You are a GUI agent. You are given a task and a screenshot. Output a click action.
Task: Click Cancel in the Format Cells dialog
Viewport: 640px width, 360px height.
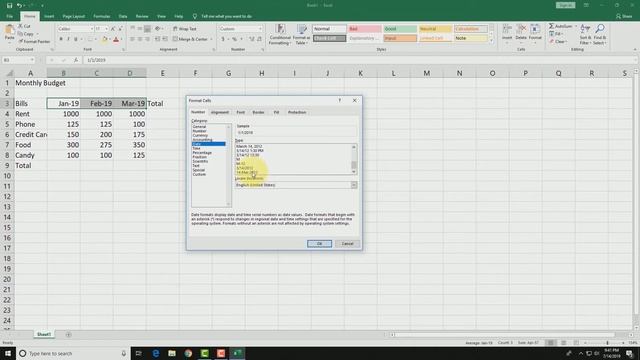(347, 244)
